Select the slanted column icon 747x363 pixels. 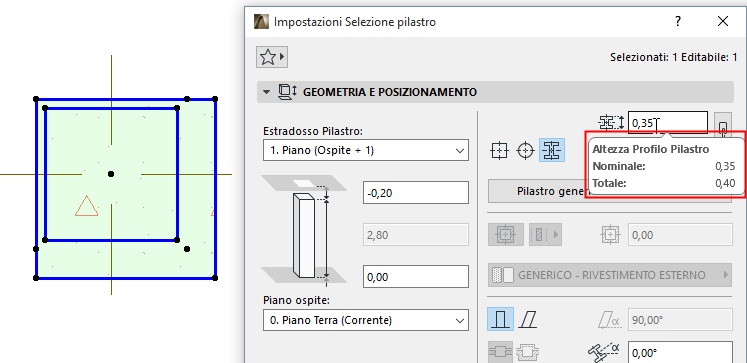[528, 319]
